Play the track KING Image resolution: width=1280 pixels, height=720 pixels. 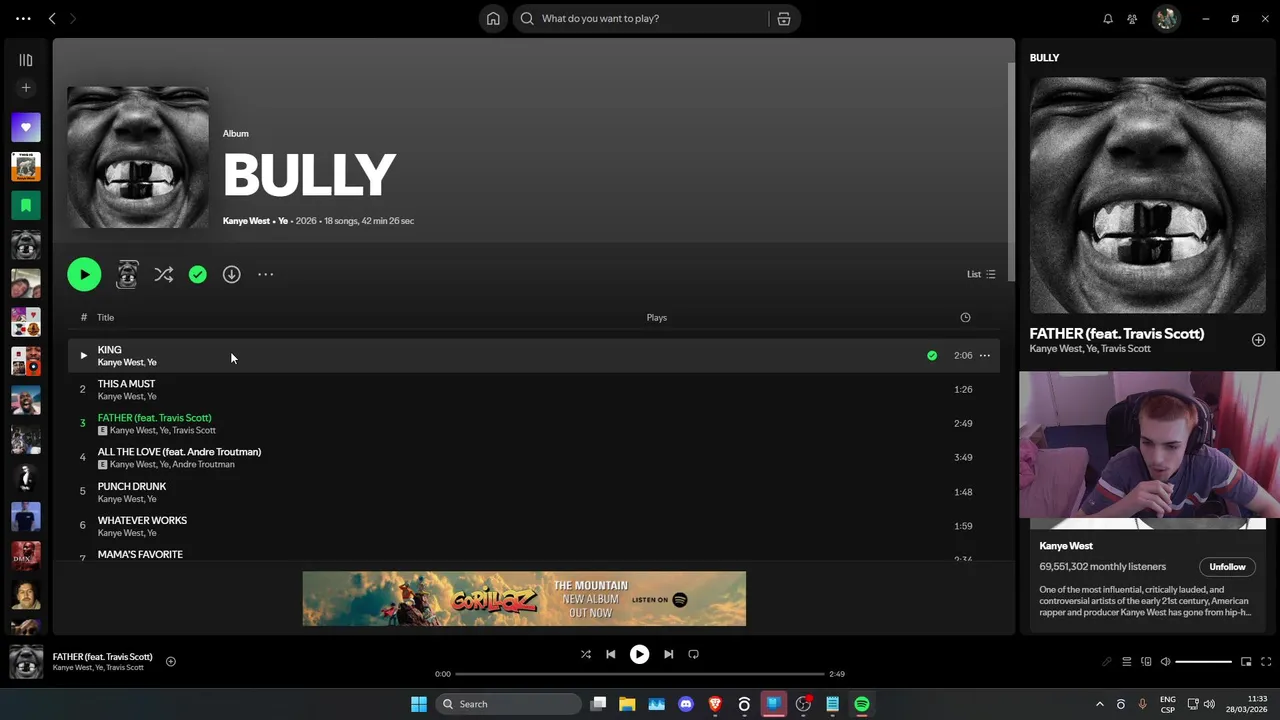point(83,355)
